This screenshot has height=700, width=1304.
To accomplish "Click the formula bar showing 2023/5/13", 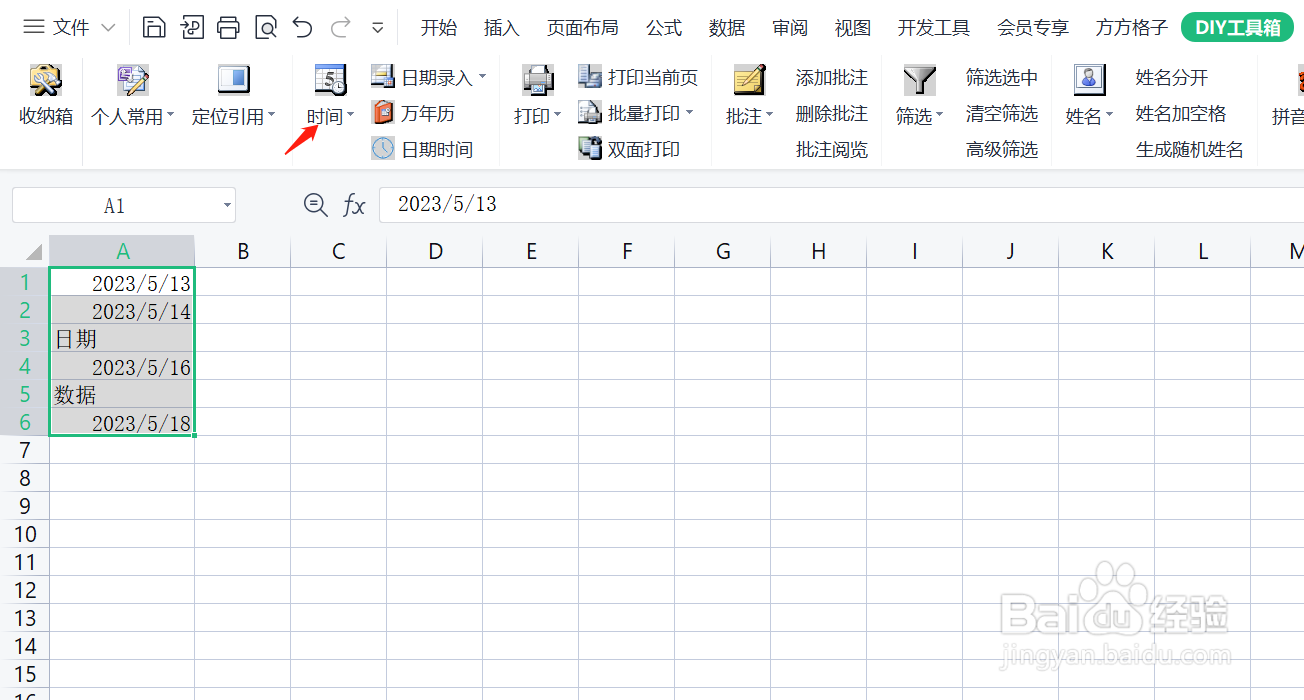I will click(841, 205).
